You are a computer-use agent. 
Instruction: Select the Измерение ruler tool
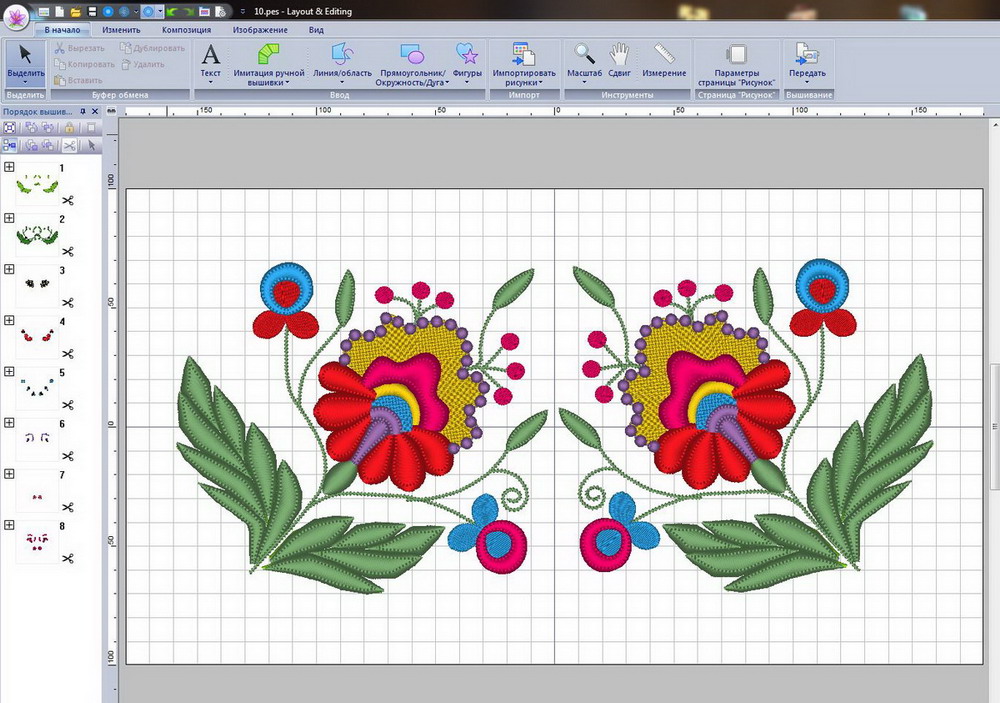click(x=664, y=61)
